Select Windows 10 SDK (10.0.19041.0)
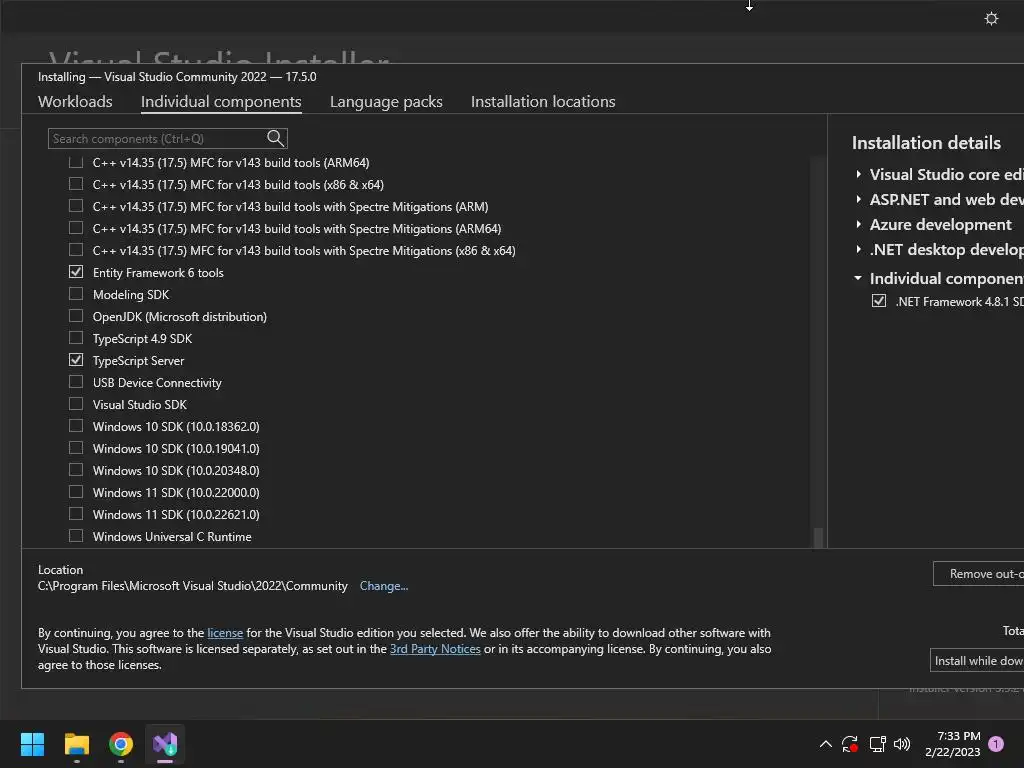 (x=76, y=449)
